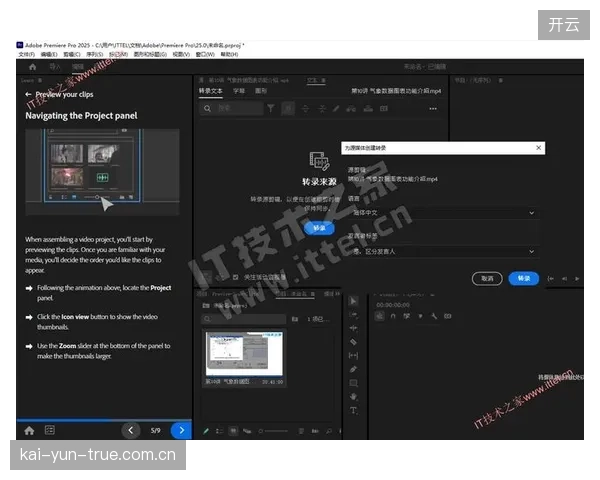The image size is (600, 480).
Task: Click the tutorial progress bar above step counter
Action: pyautogui.click(x=104, y=420)
